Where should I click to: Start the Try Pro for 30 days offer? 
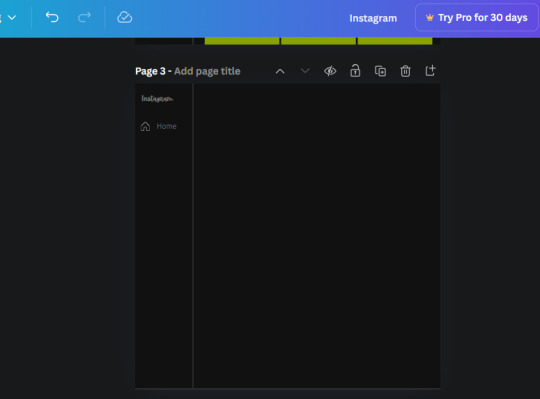pos(477,18)
